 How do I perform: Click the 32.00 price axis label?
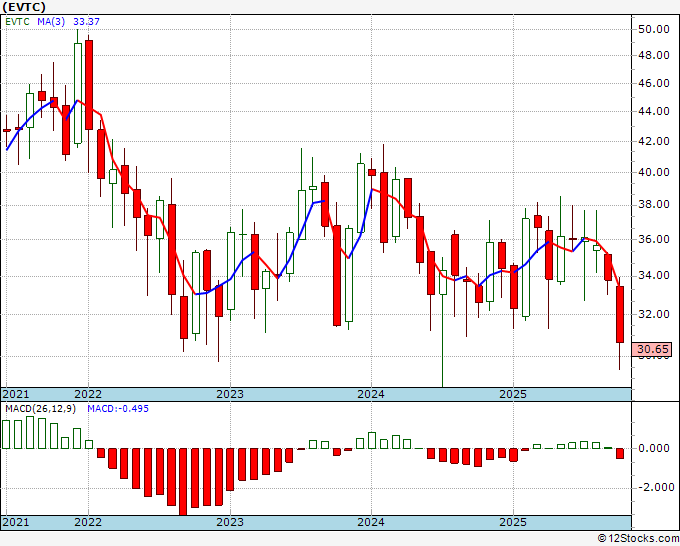tap(654, 314)
